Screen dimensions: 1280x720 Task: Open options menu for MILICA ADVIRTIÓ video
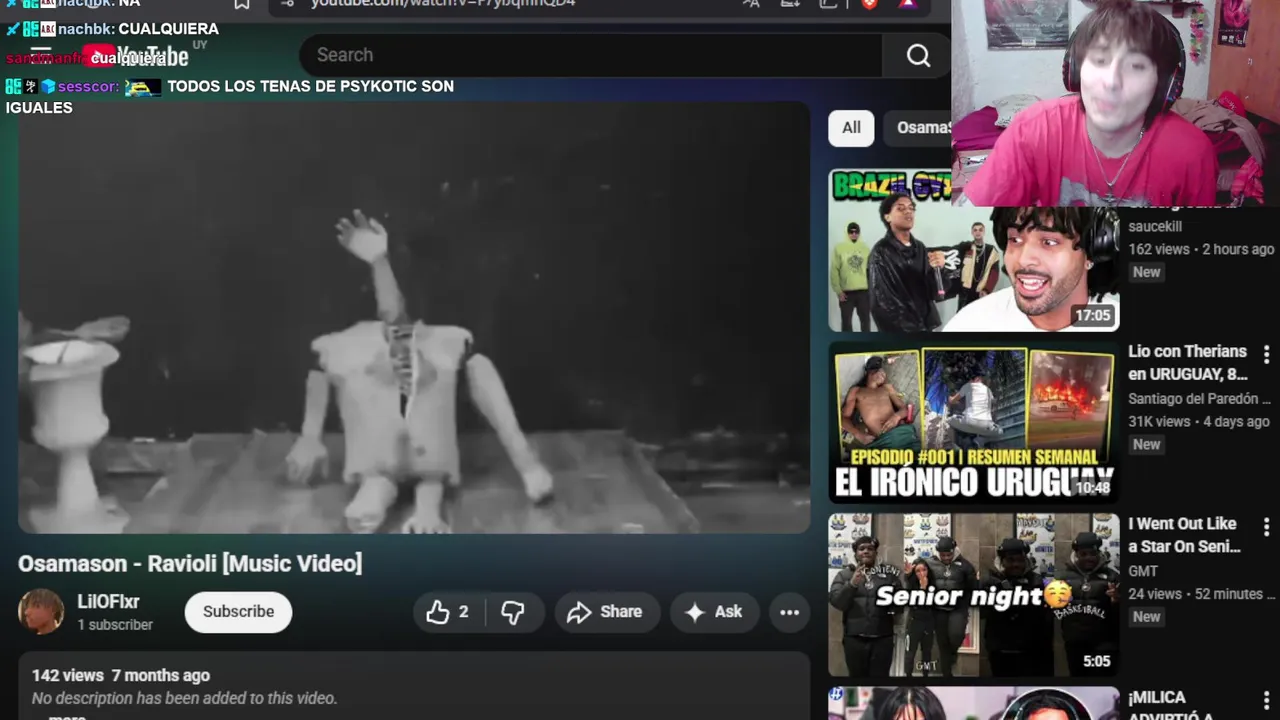[x=1266, y=700]
